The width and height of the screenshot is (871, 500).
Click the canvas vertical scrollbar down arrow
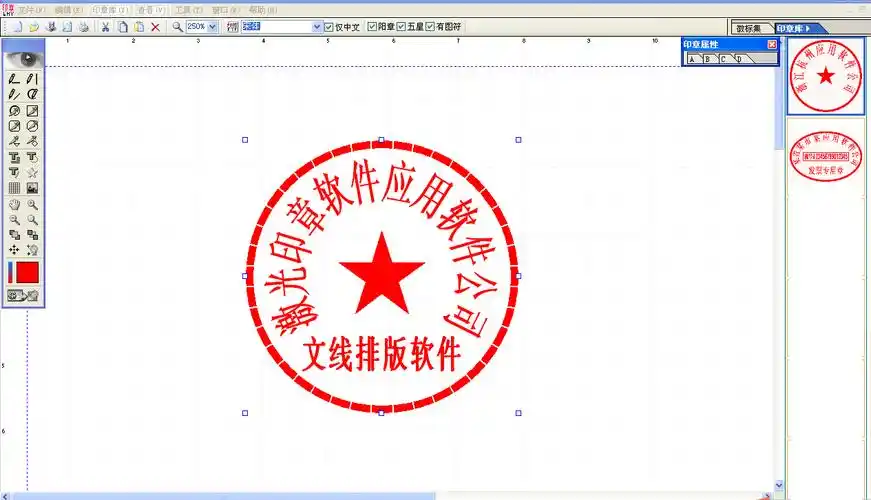click(x=779, y=485)
